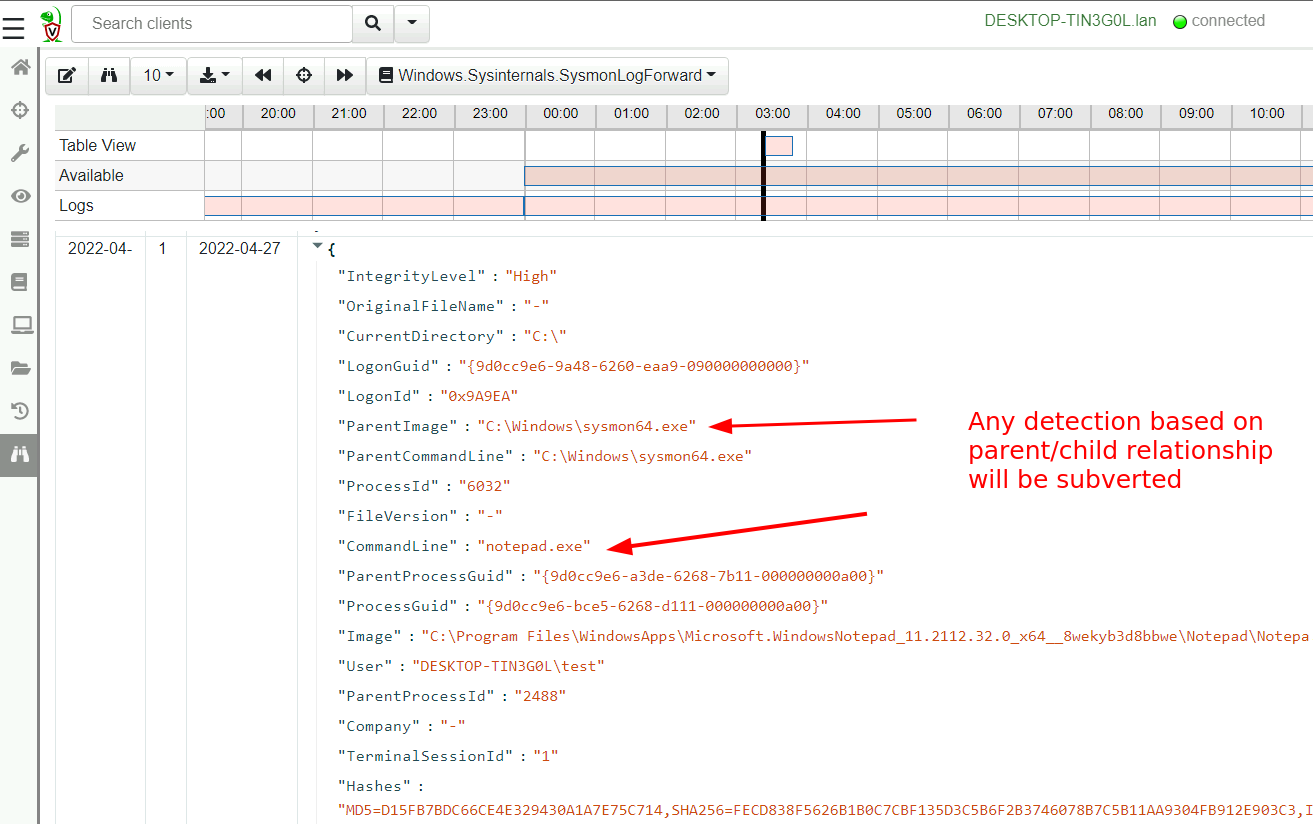This screenshot has width=1313, height=824.
Task: Click the 00:00 timeline hour label
Action: coord(560,114)
